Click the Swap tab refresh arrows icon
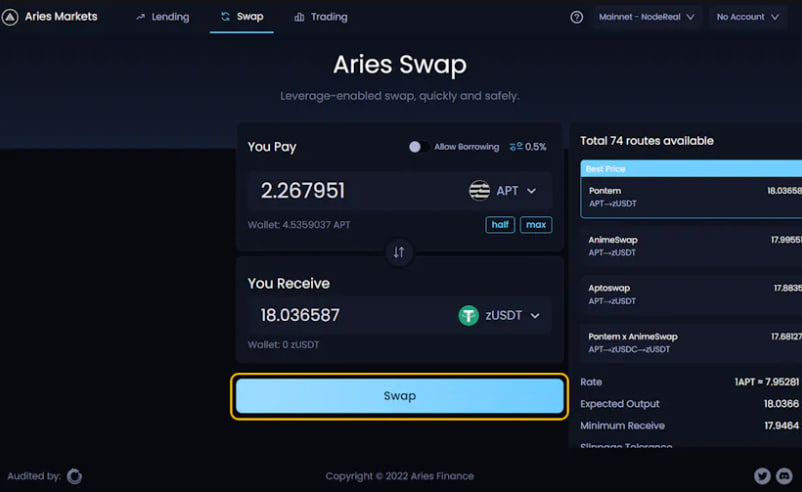The image size is (802, 492). pyautogui.click(x=225, y=17)
